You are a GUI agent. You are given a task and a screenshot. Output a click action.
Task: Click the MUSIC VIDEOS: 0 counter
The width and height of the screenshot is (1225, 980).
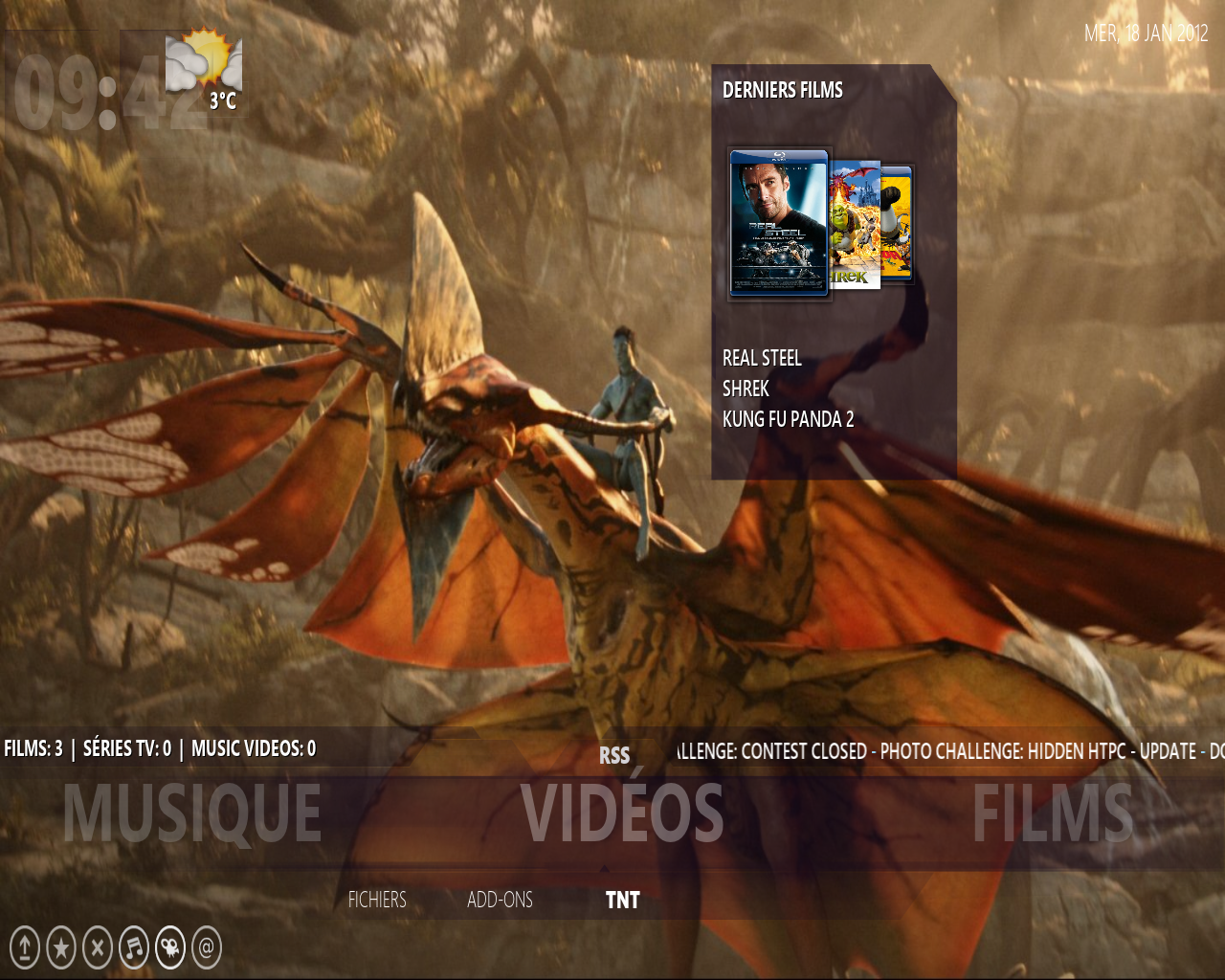coord(254,748)
